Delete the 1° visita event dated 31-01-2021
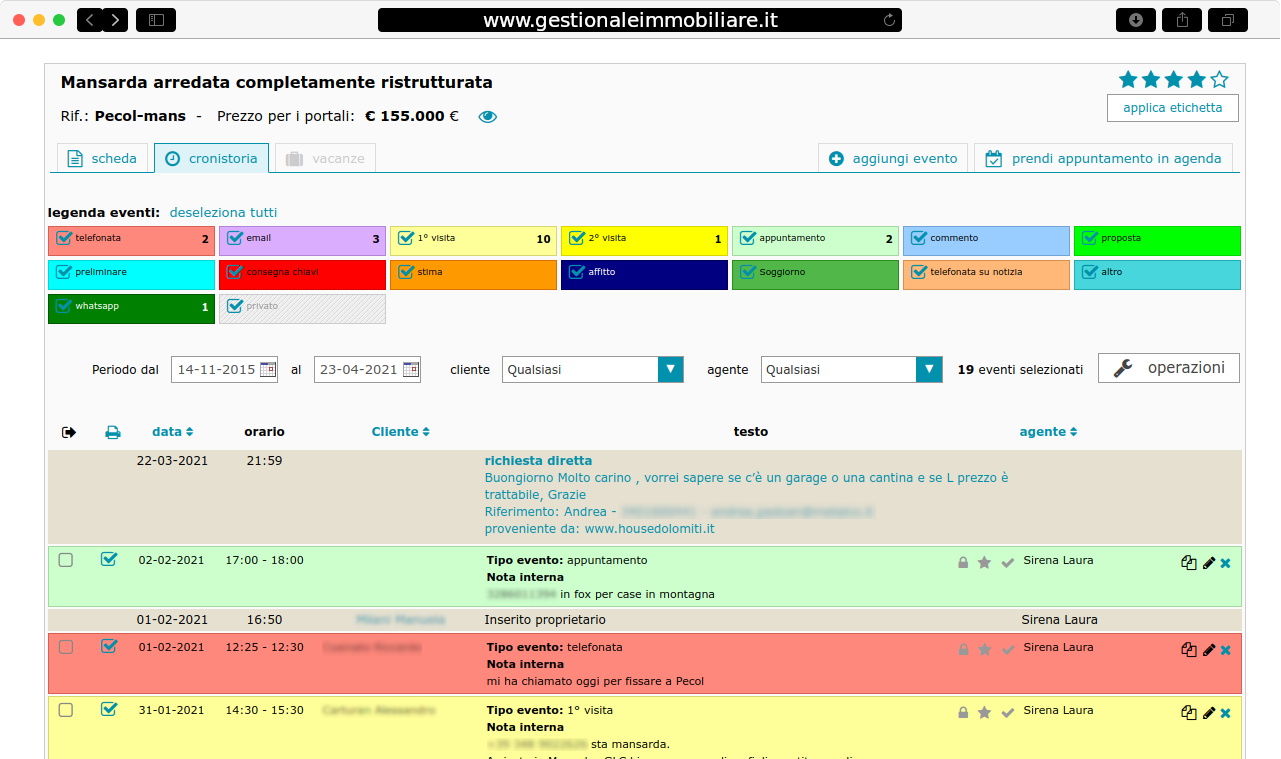Screen dimensions: 1281x759 (1224, 712)
